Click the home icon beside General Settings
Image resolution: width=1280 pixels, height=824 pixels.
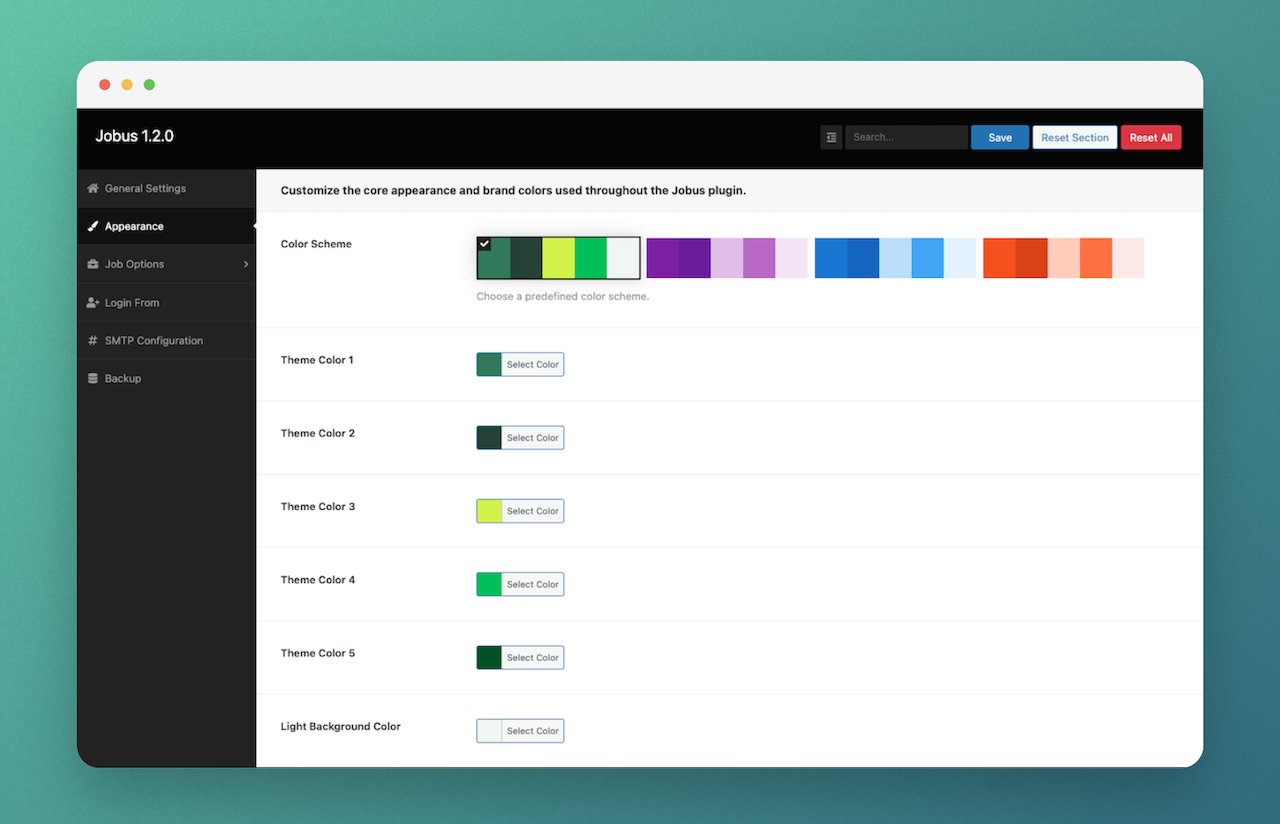click(x=91, y=188)
